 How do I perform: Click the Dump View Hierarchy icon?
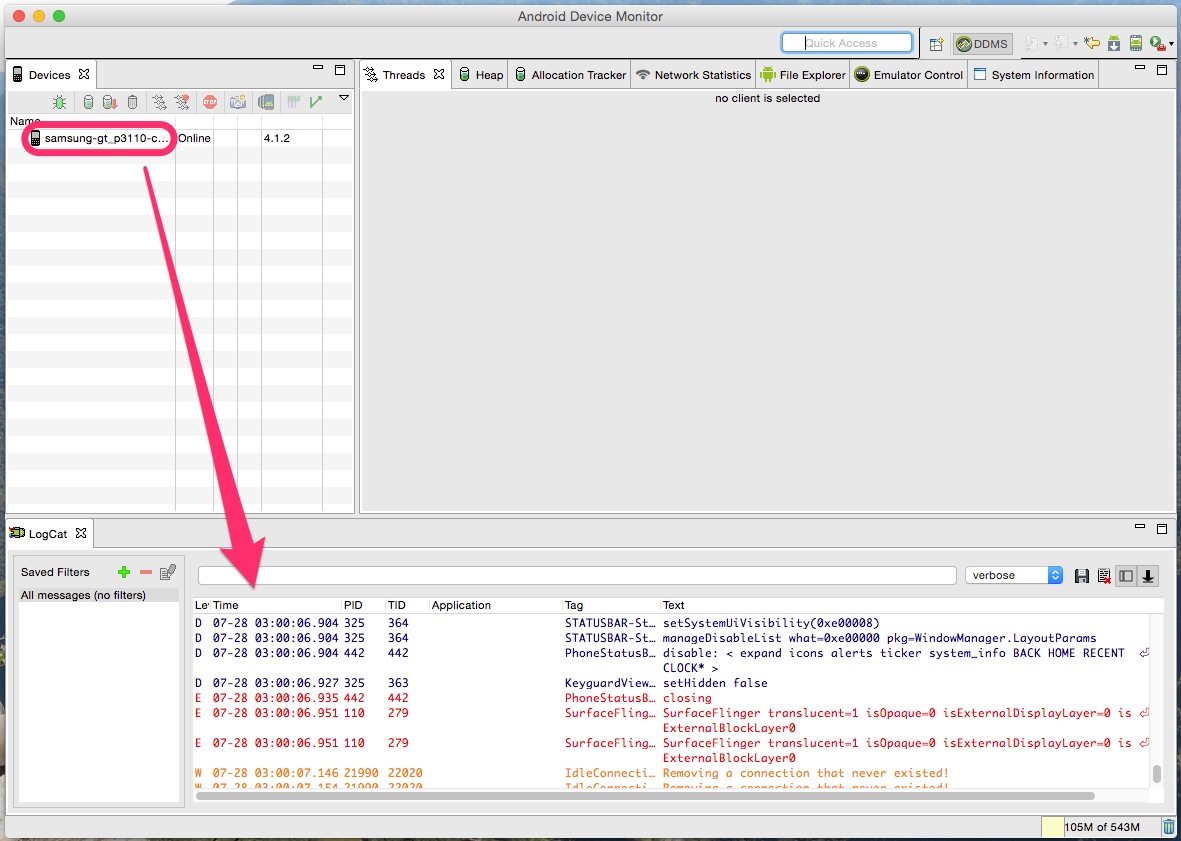pyautogui.click(x=265, y=102)
